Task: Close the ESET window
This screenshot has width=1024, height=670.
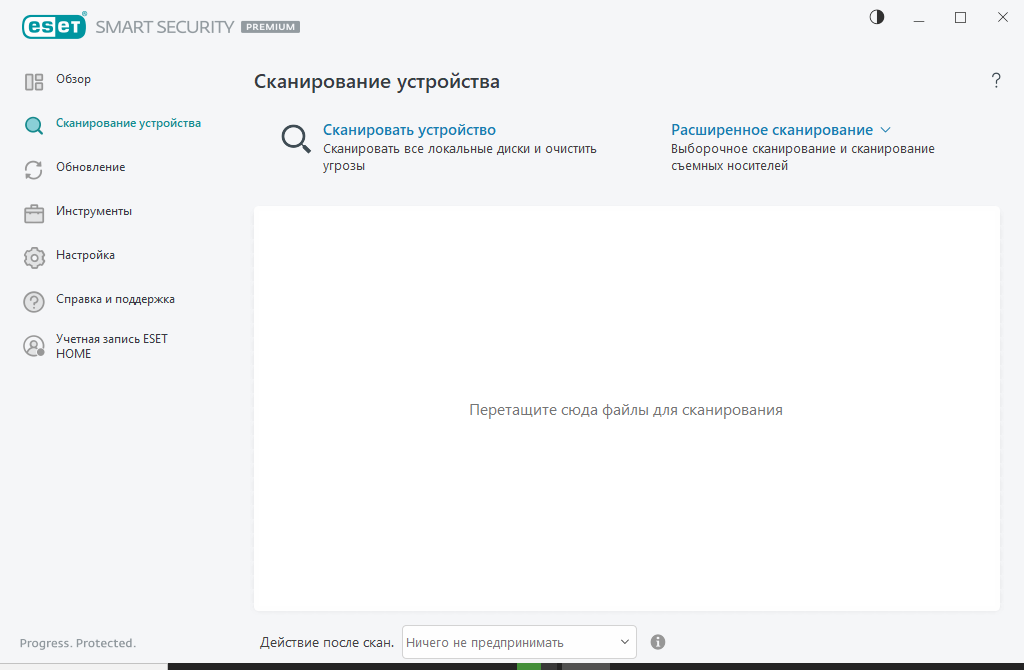Action: (x=1002, y=18)
